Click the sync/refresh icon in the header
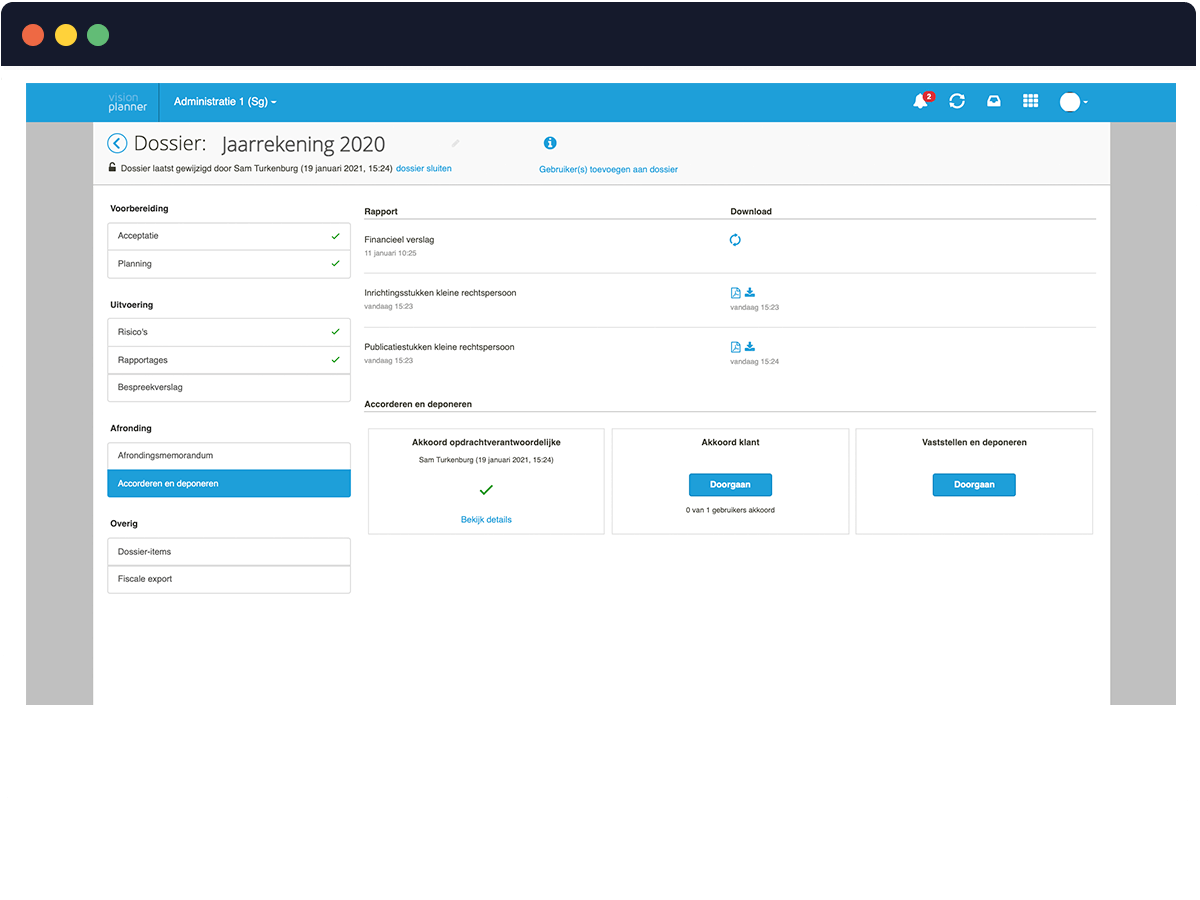Image resolution: width=1200 pixels, height=900 pixels. click(957, 101)
